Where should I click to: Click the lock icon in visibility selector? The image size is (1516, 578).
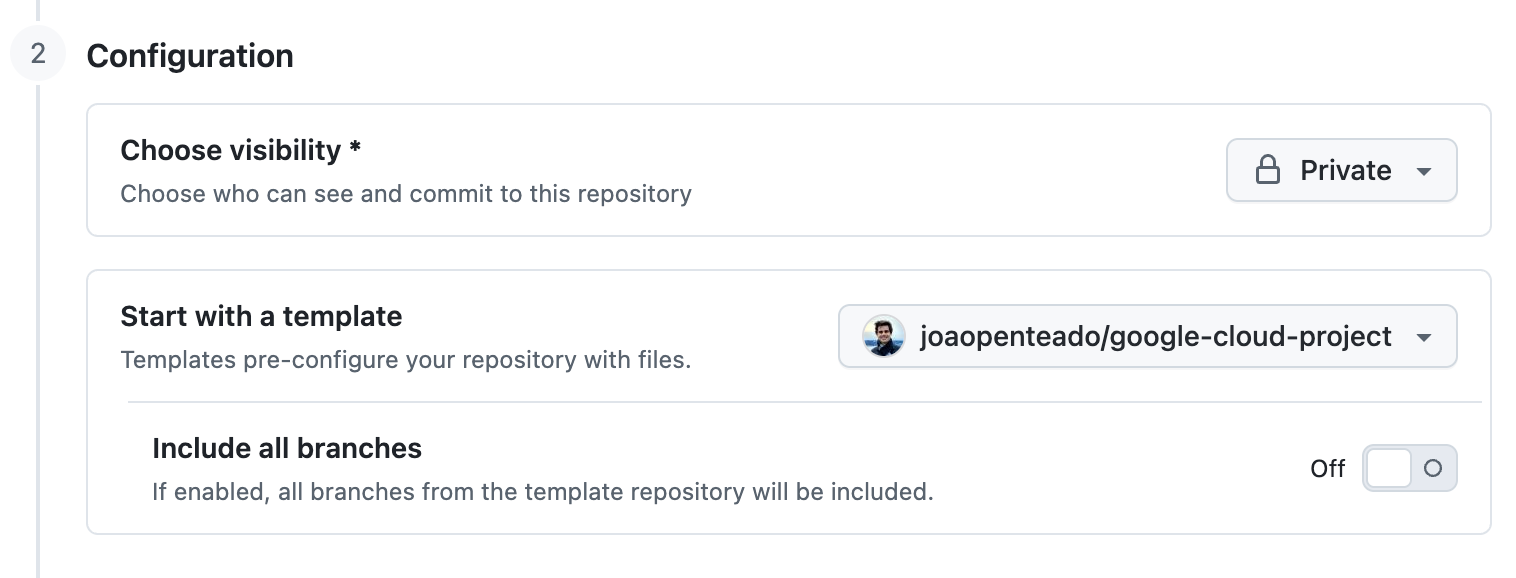click(1267, 170)
